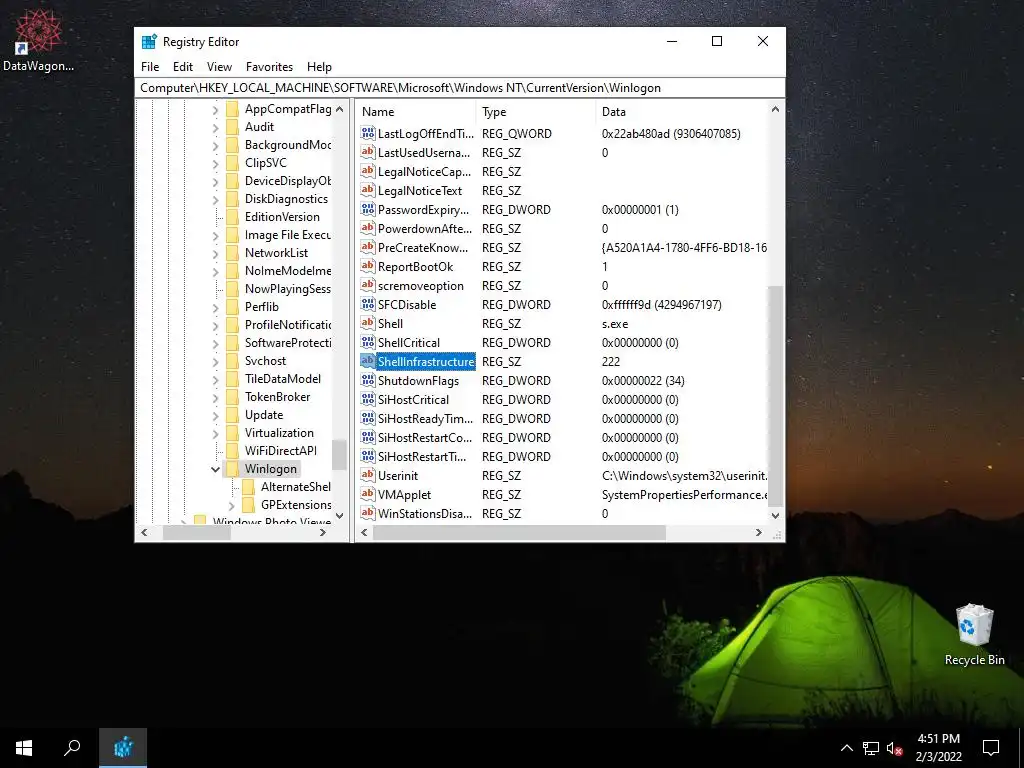
Task: Click the Registry Editor title bar icon
Action: (x=149, y=42)
